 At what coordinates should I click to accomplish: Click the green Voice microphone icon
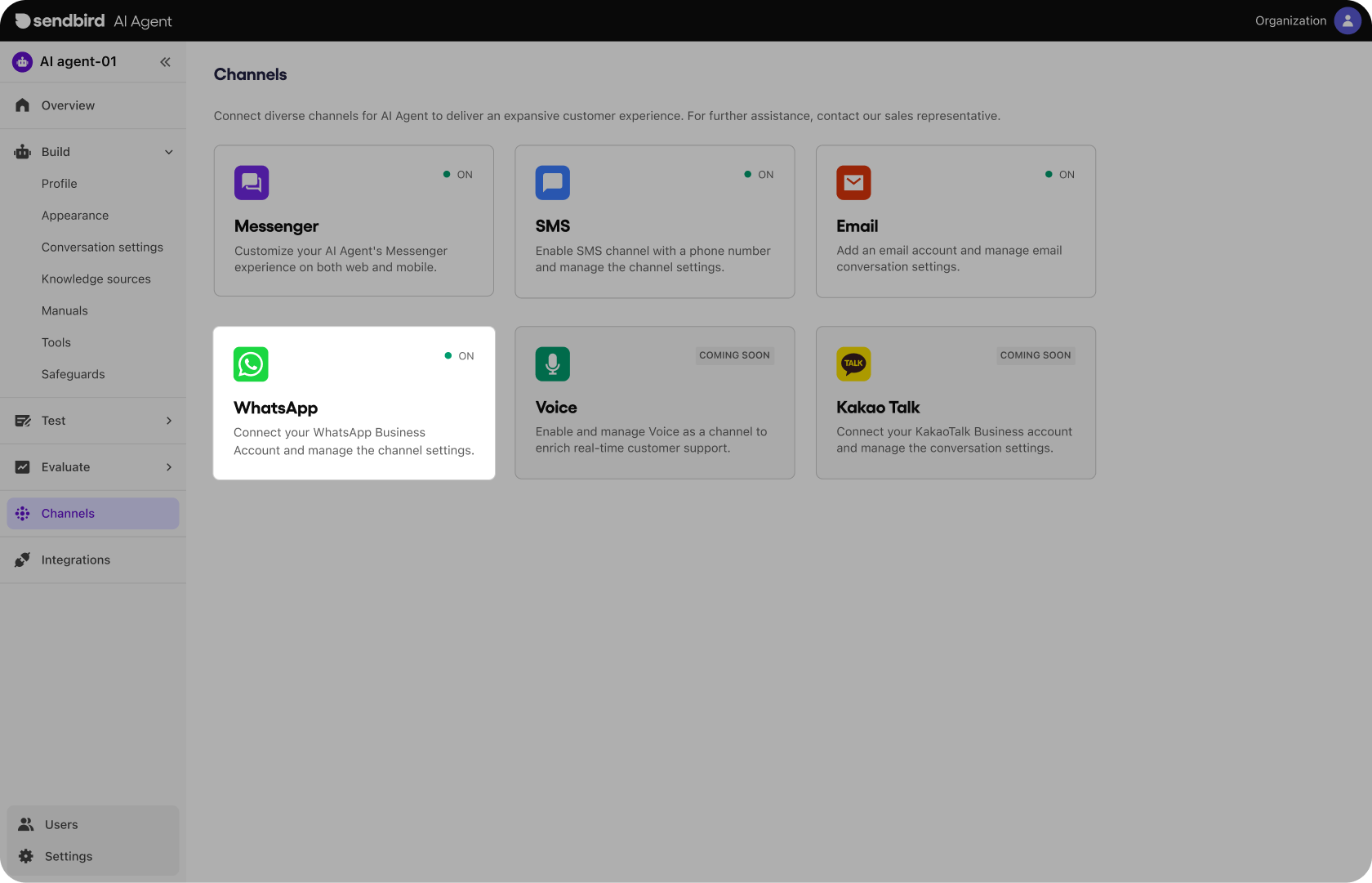[x=552, y=364]
